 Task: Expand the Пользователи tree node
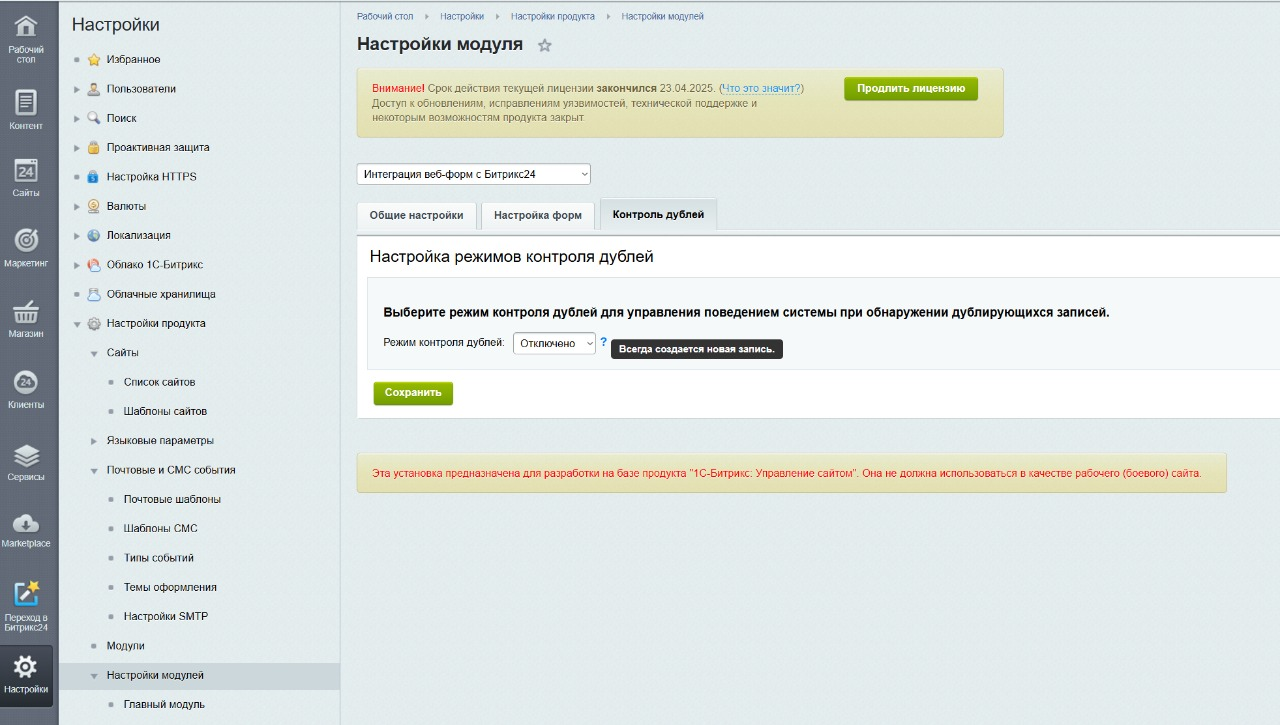coord(77,89)
